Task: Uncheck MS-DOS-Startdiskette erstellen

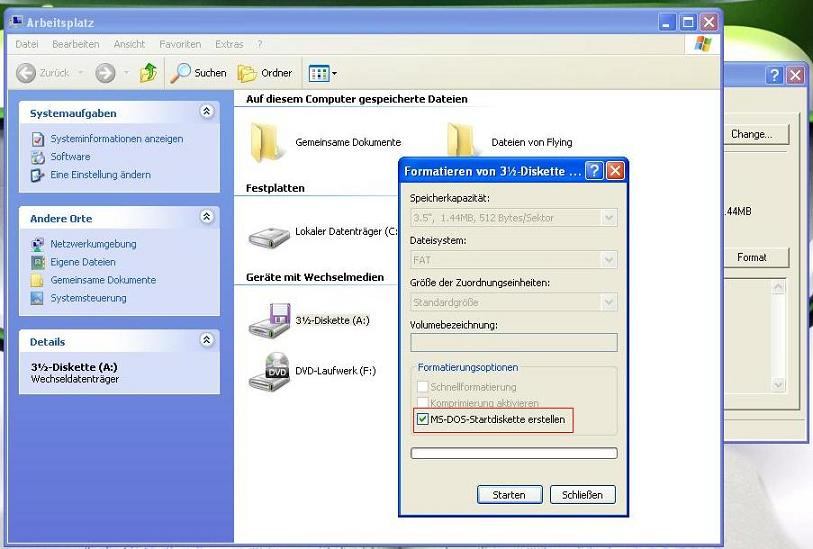Action: pyautogui.click(x=423, y=419)
